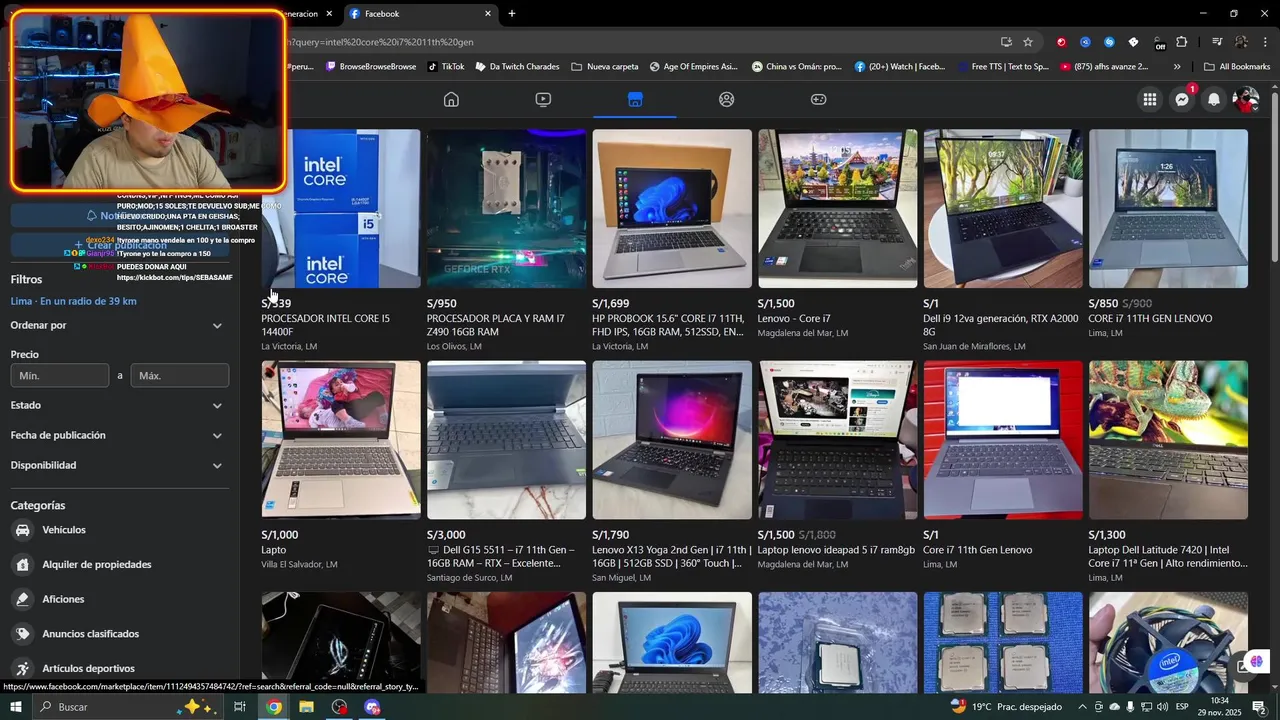
Task: Open the Chrome extensions puzzle icon
Action: [1182, 42]
